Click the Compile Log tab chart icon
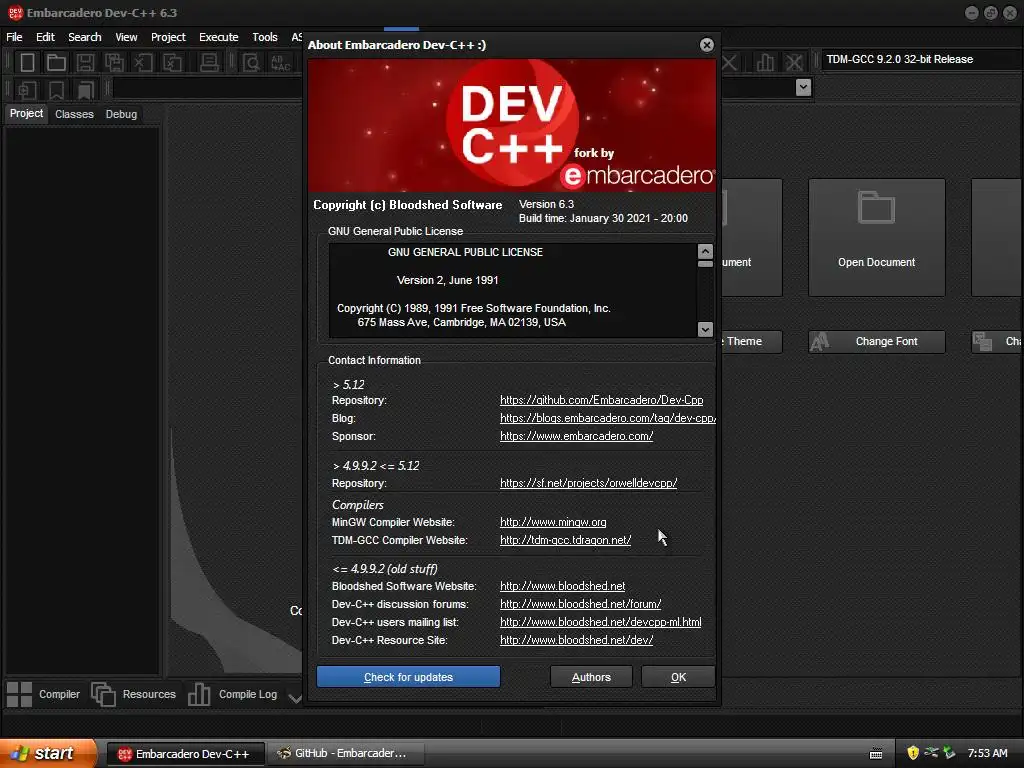The image size is (1024, 768). (199, 694)
